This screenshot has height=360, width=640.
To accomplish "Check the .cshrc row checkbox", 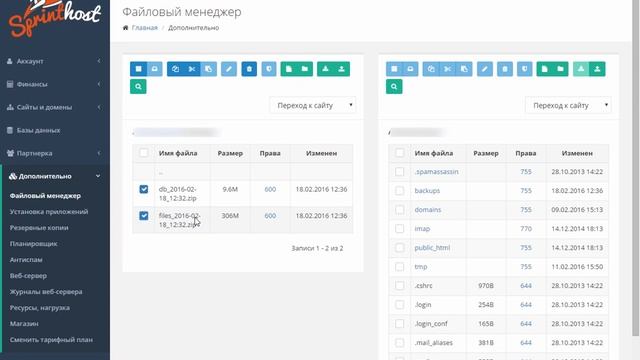I will click(x=399, y=286).
